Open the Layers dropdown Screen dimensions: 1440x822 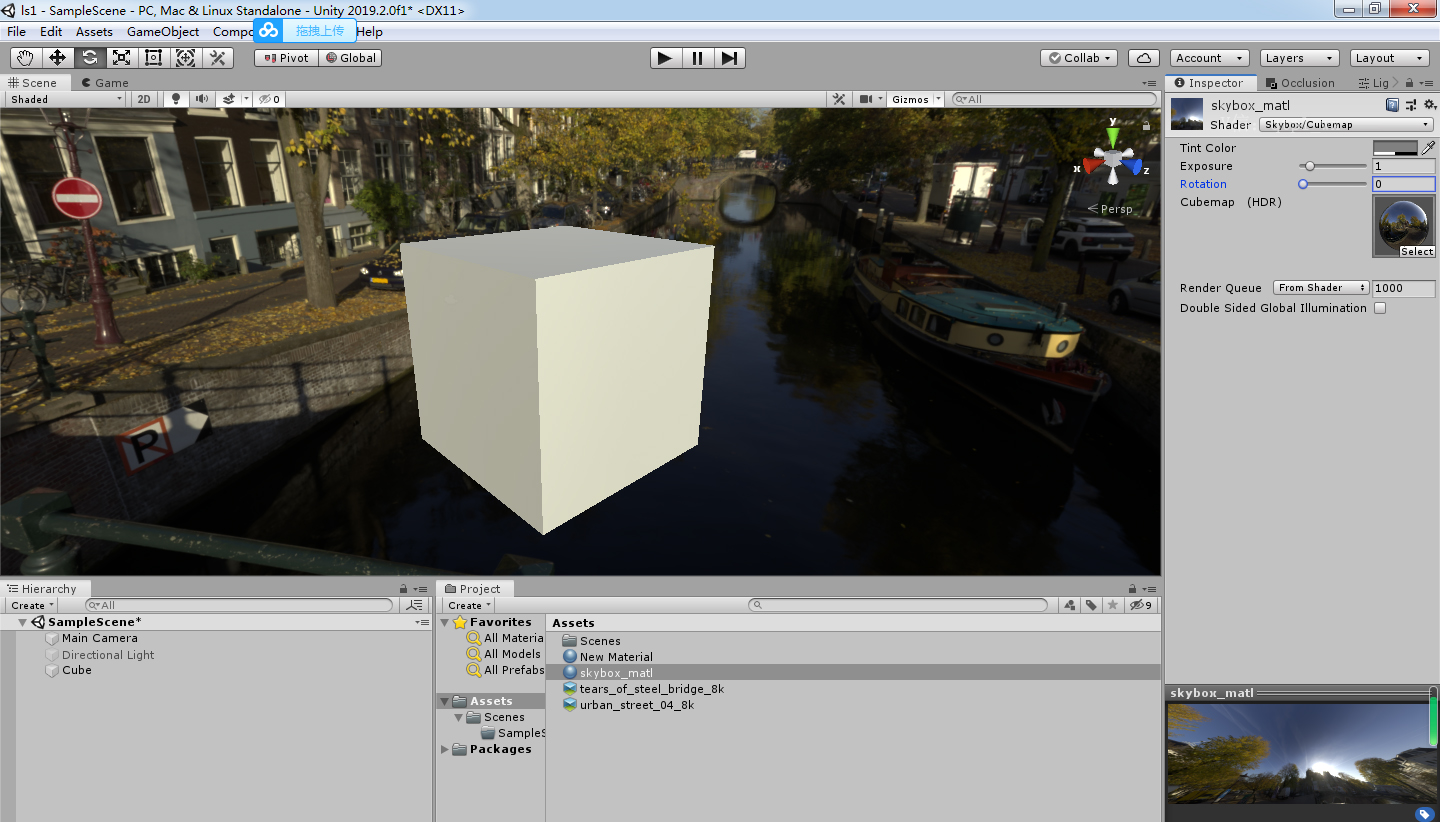click(1298, 58)
